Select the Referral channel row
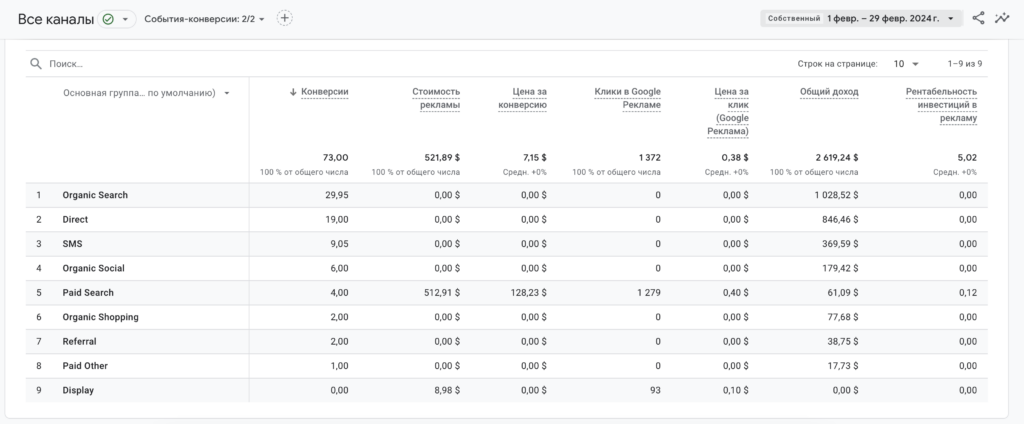 click(507, 341)
